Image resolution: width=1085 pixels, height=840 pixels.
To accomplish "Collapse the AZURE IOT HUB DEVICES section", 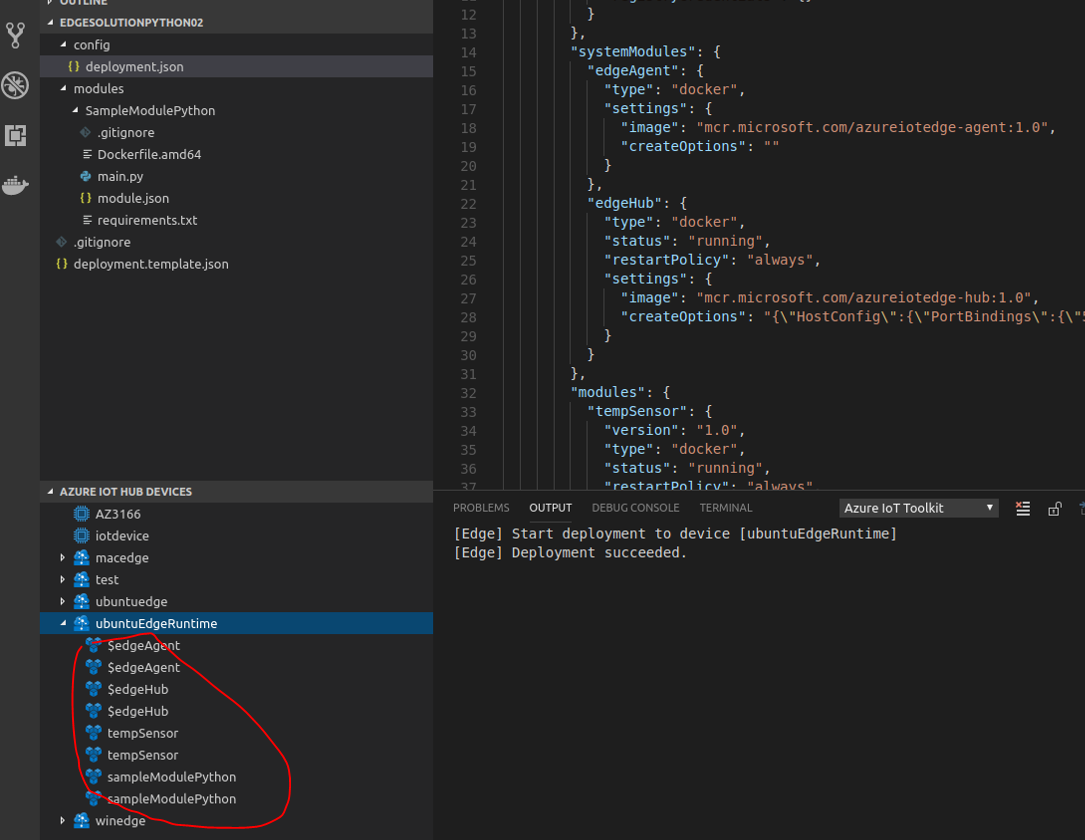I will click(x=51, y=491).
